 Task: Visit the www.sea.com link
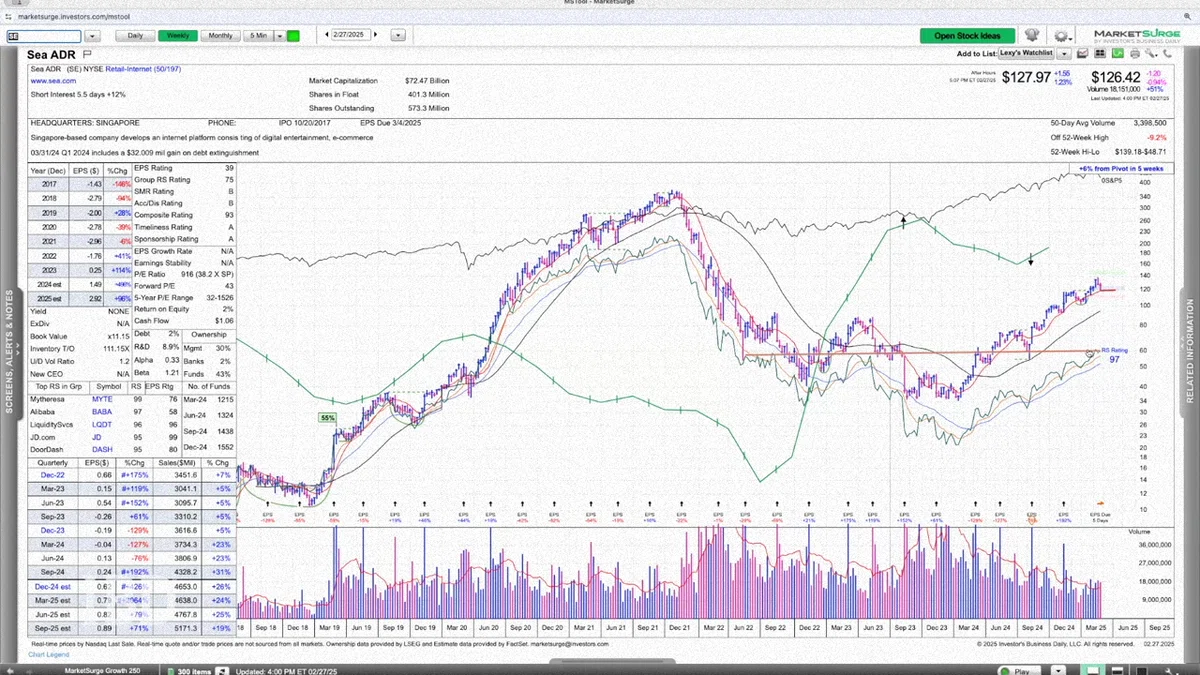[53, 81]
